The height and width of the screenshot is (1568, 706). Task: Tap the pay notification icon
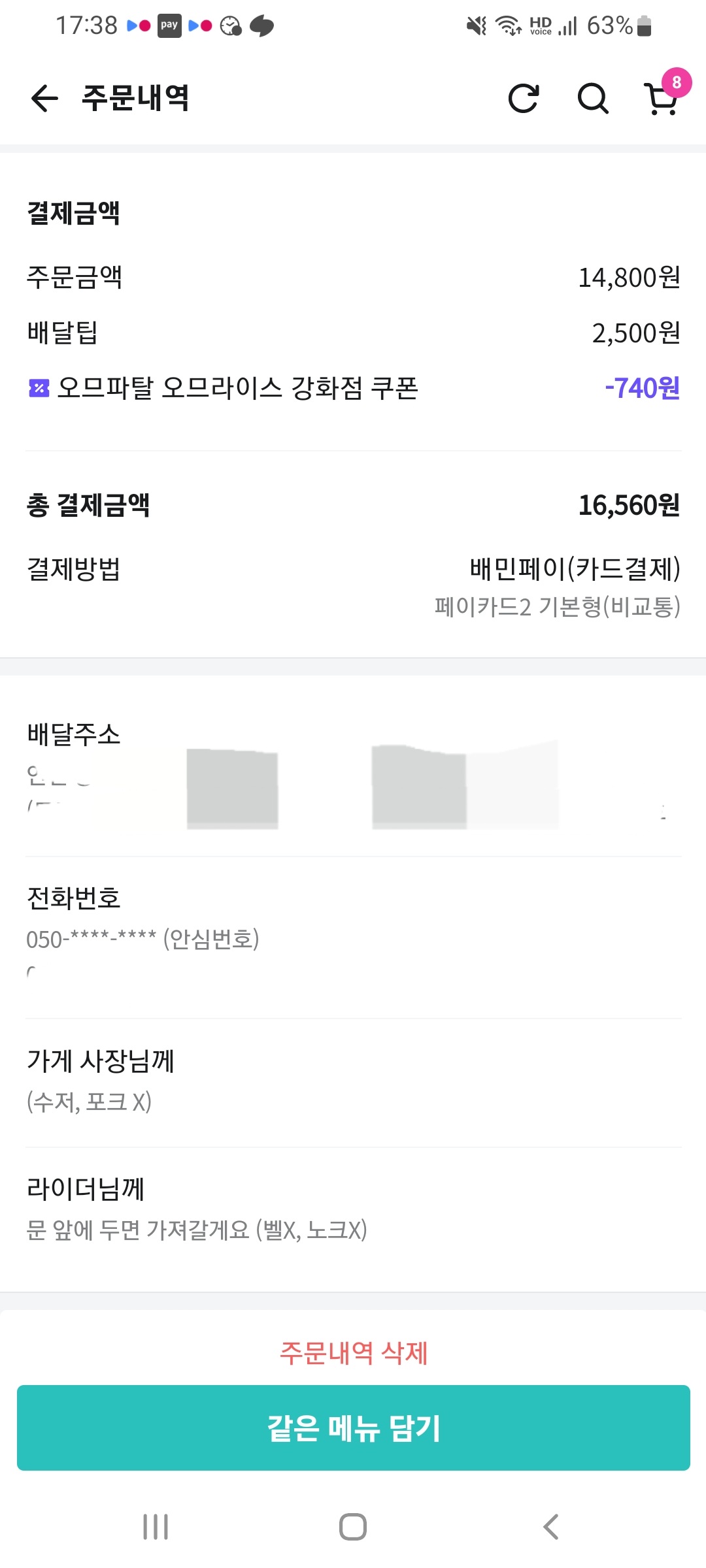(x=169, y=25)
